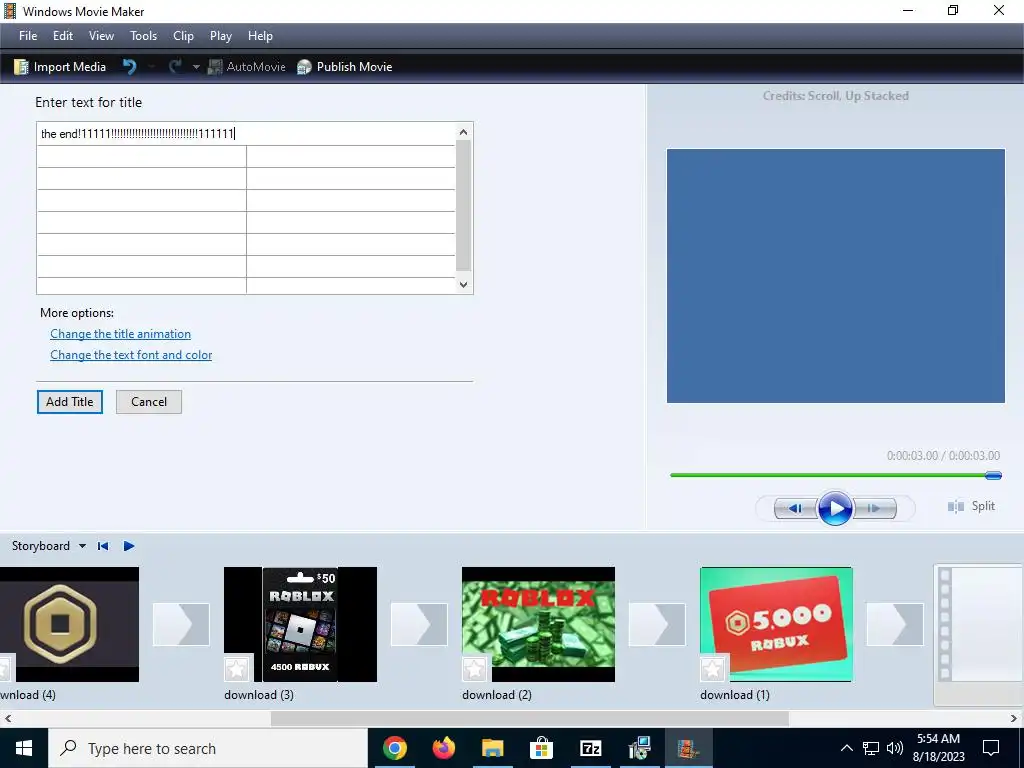Click the Add Title button
This screenshot has width=1024, height=768.
[70, 402]
